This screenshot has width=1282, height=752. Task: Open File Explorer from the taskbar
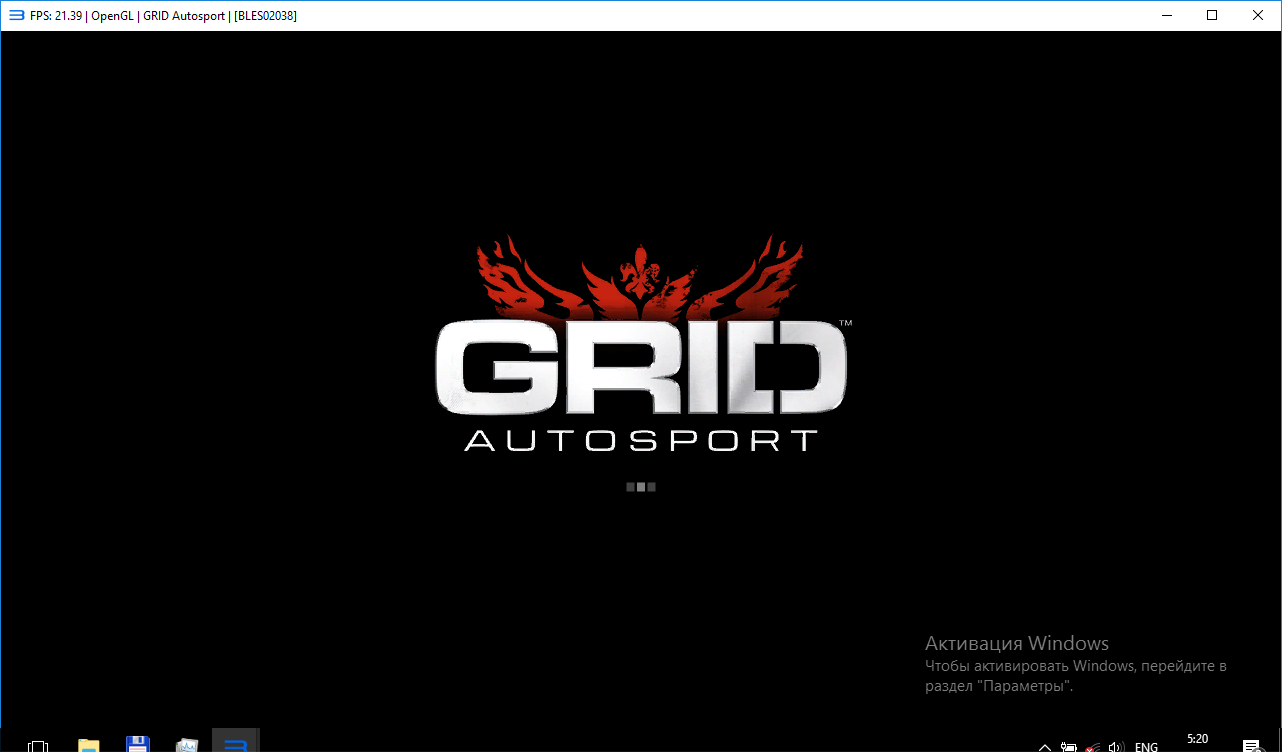89,745
